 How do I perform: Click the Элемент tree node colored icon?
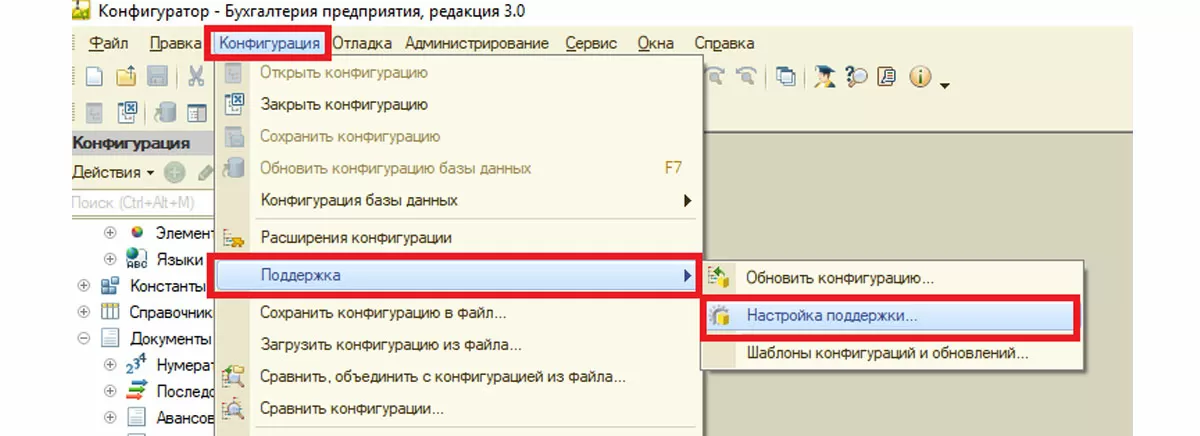coord(137,232)
